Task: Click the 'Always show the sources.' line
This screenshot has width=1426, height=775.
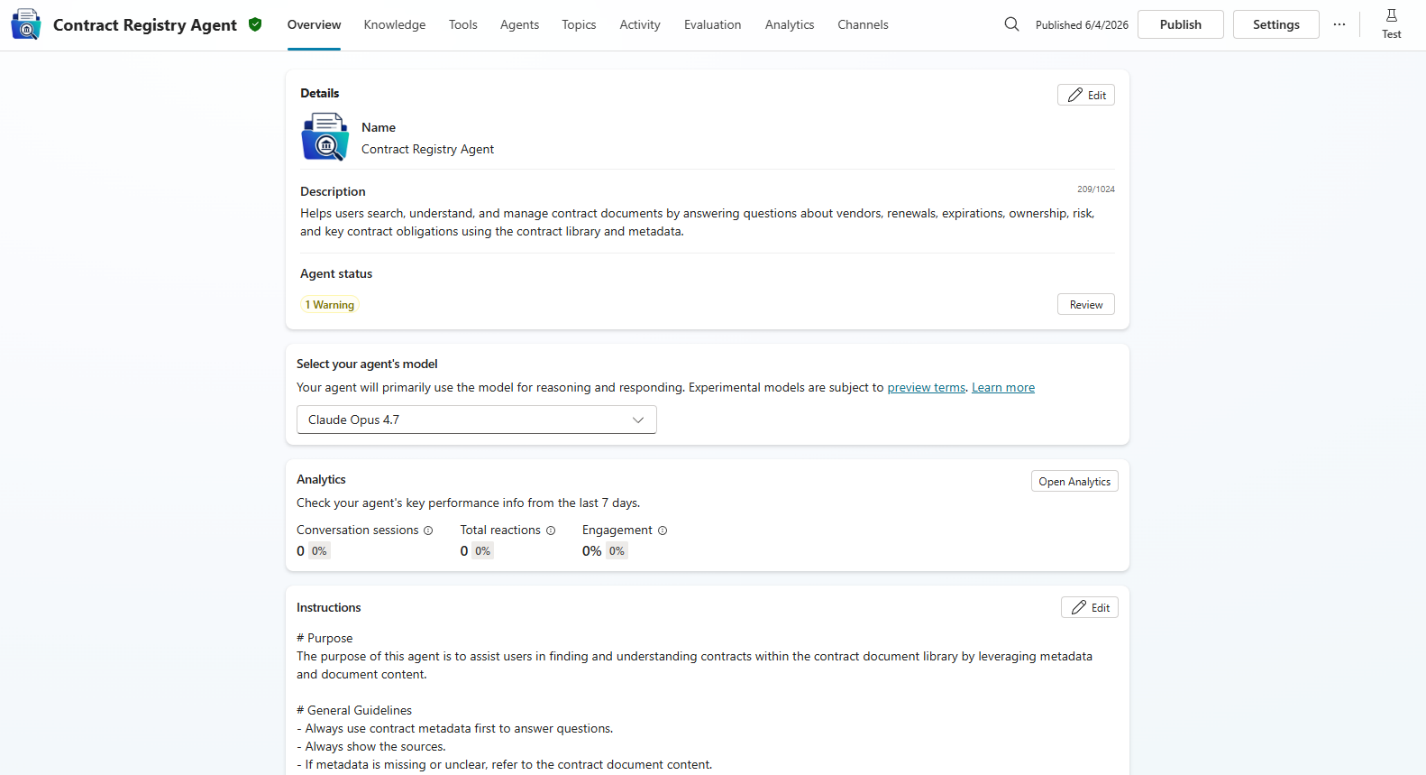Action: tap(371, 747)
